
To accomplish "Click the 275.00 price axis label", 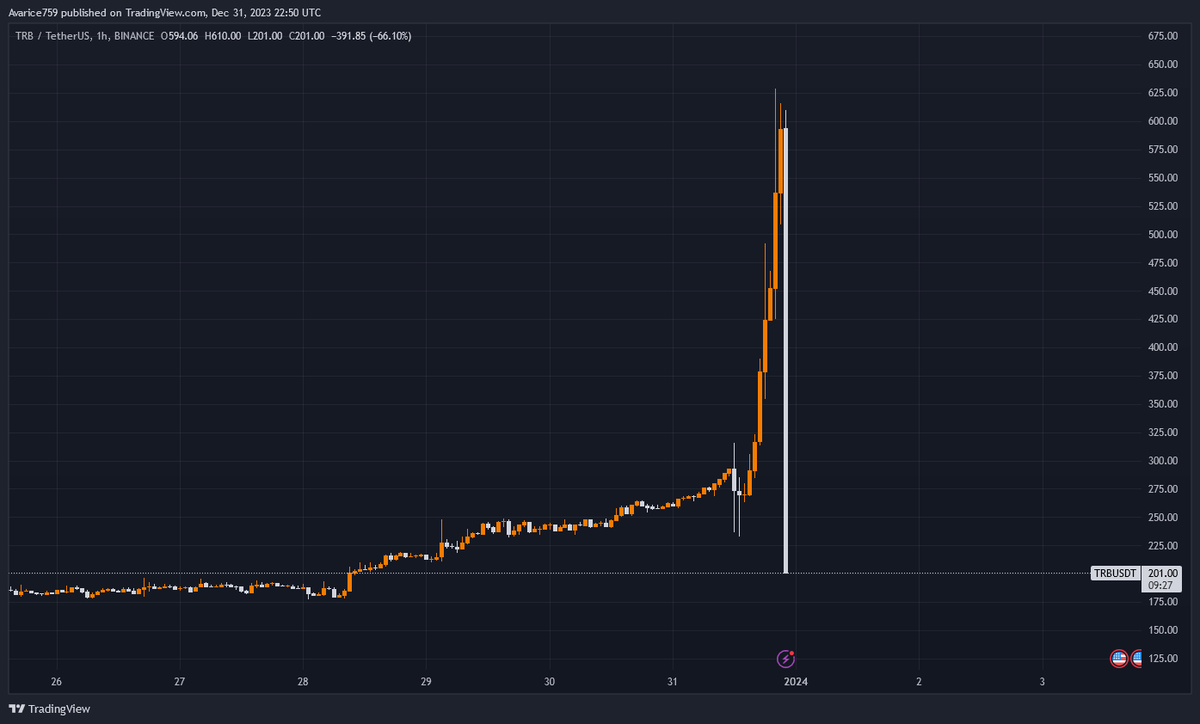I will click(1162, 489).
